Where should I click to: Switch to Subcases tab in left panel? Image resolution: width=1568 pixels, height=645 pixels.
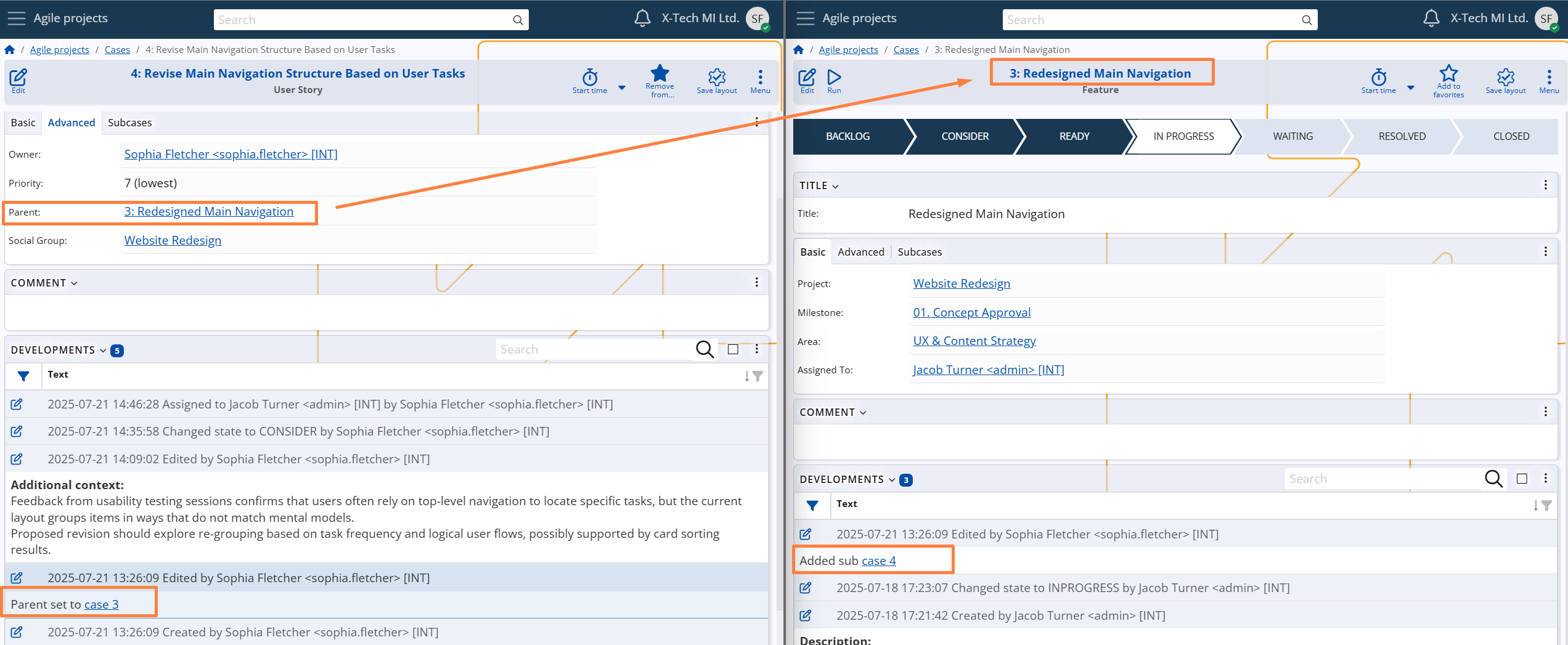point(129,123)
